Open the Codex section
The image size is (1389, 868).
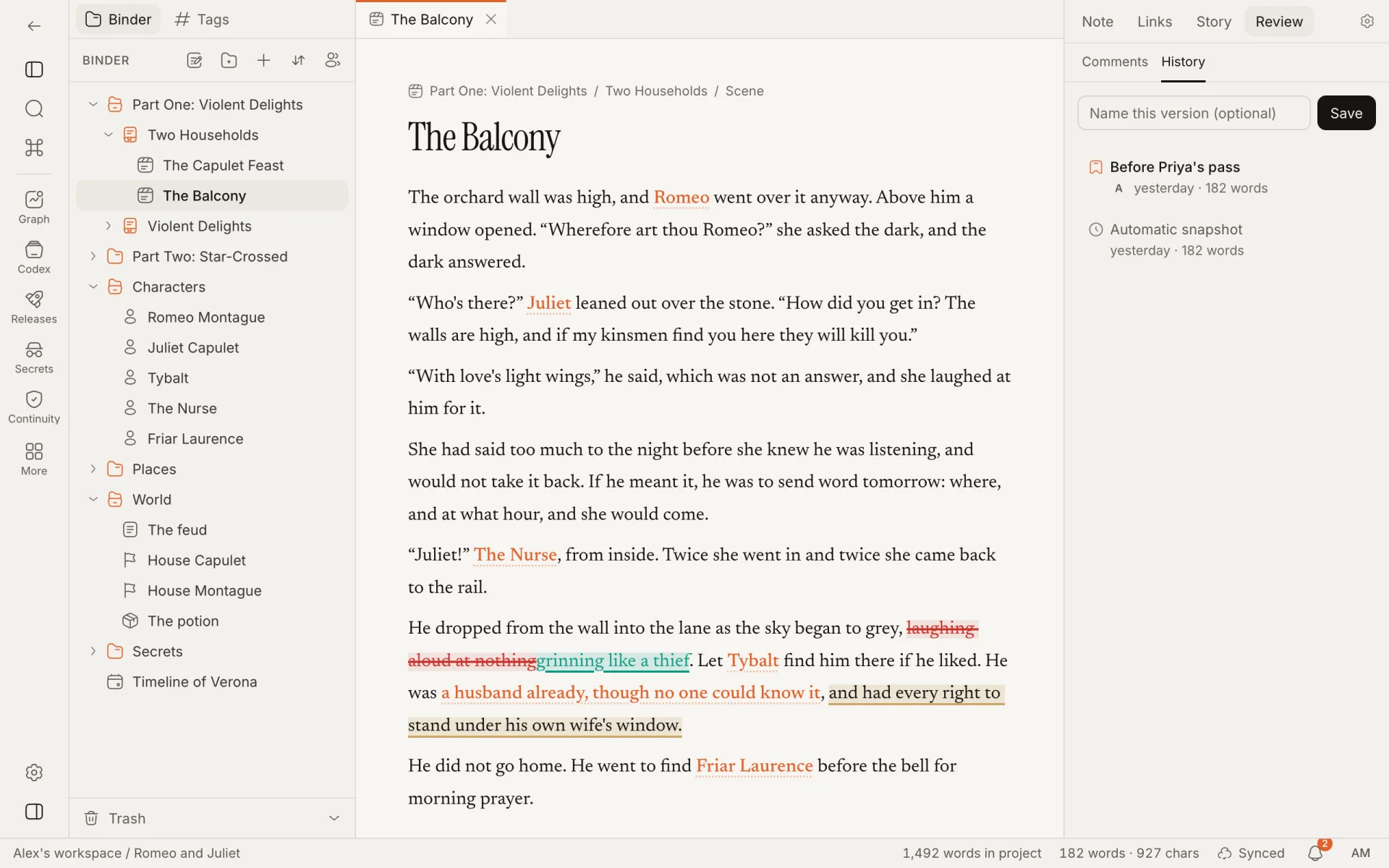(x=34, y=258)
